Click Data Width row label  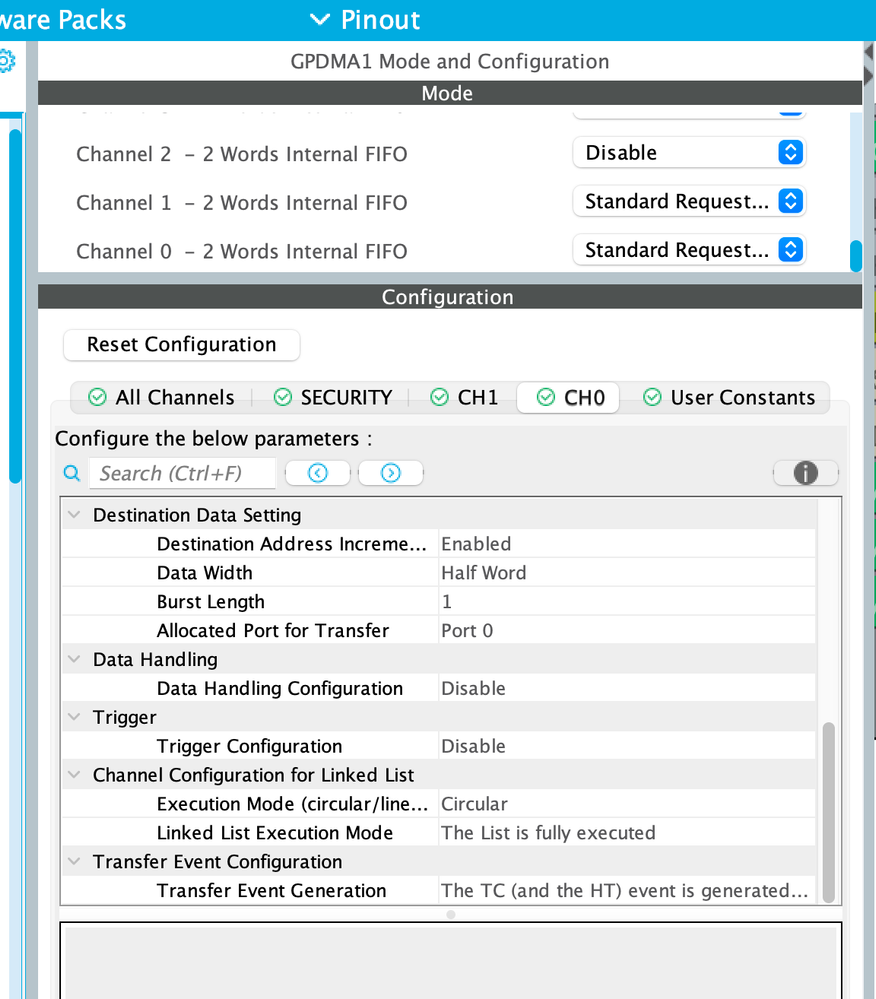(x=205, y=573)
